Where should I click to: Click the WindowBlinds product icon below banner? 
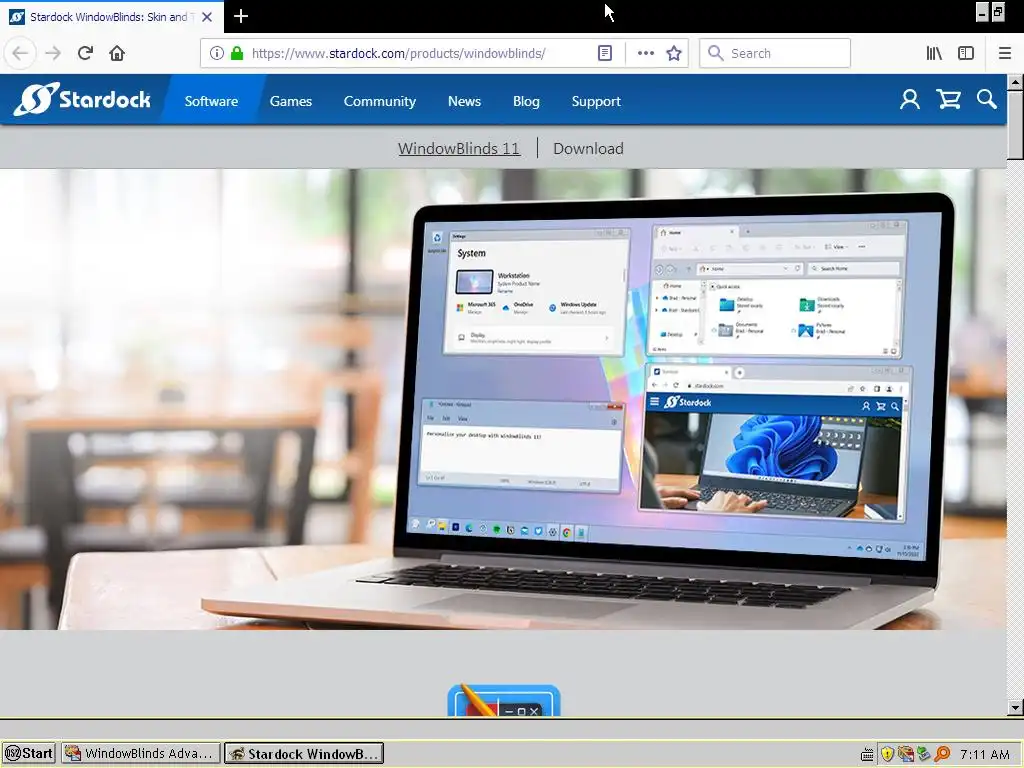click(504, 700)
